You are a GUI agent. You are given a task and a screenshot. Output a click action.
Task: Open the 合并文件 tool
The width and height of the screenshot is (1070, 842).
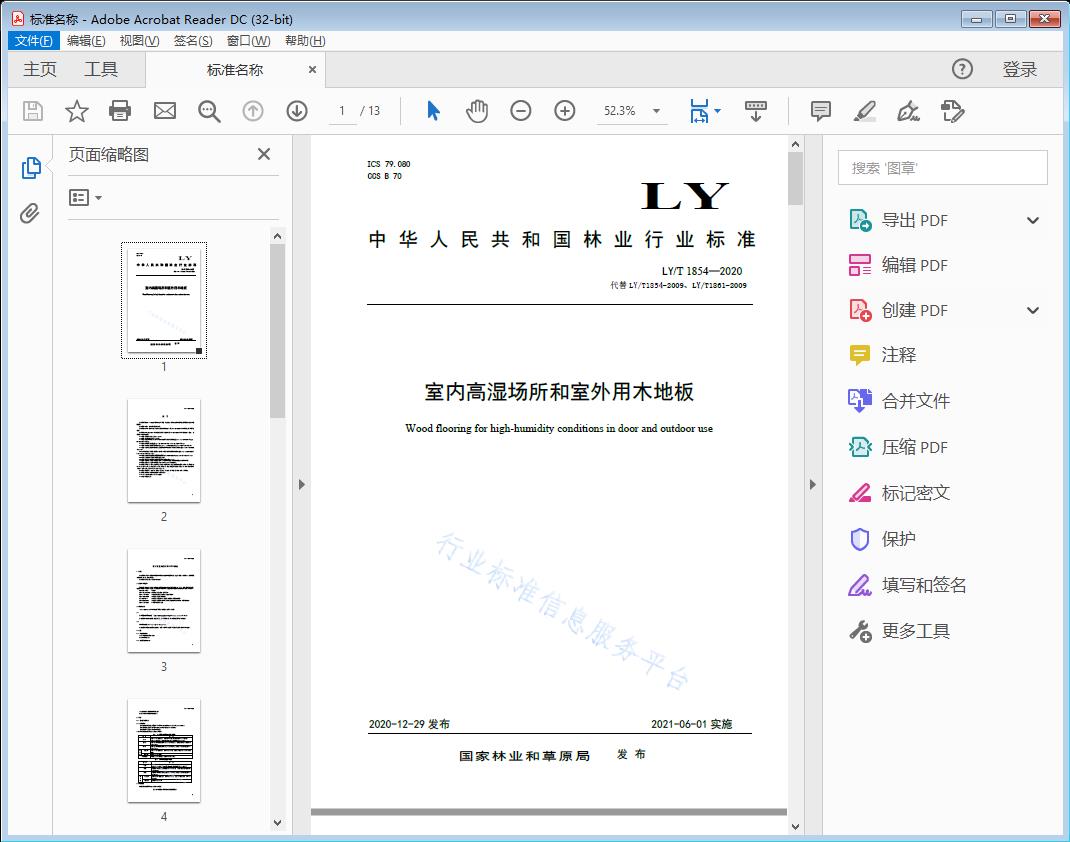click(x=915, y=401)
